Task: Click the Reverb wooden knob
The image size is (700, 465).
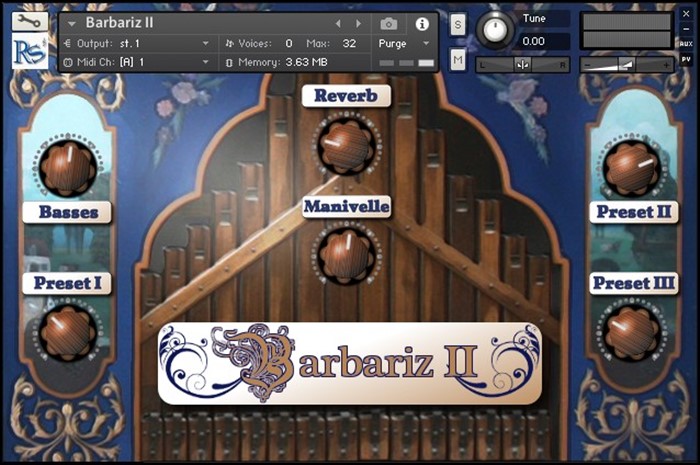Action: (x=347, y=145)
